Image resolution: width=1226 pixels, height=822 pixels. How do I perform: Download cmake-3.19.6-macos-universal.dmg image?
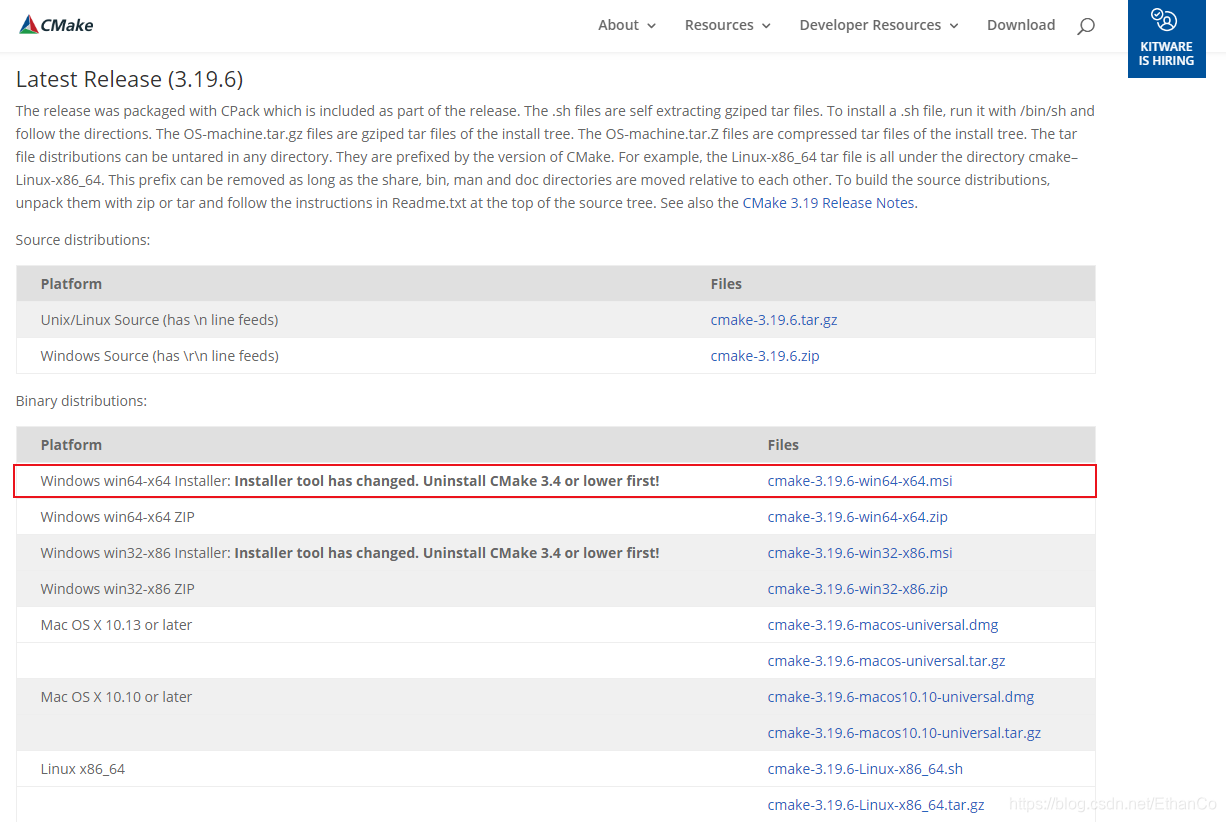coord(883,625)
